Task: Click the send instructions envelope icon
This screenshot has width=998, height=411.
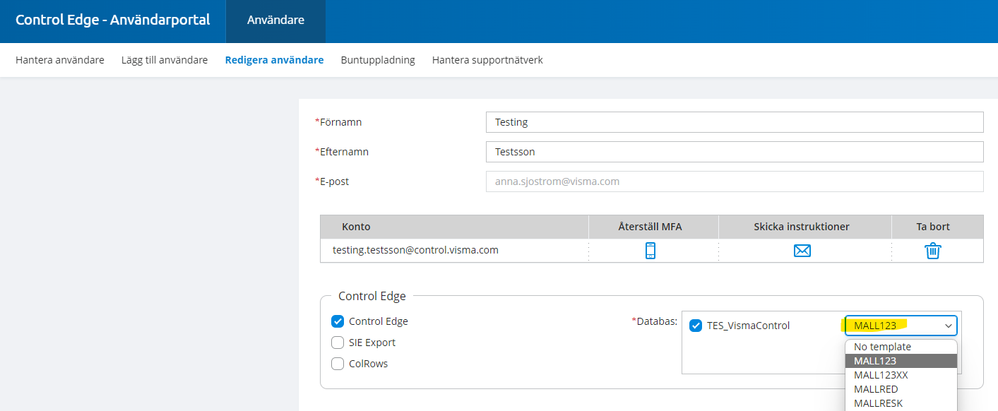Action: [x=802, y=251]
